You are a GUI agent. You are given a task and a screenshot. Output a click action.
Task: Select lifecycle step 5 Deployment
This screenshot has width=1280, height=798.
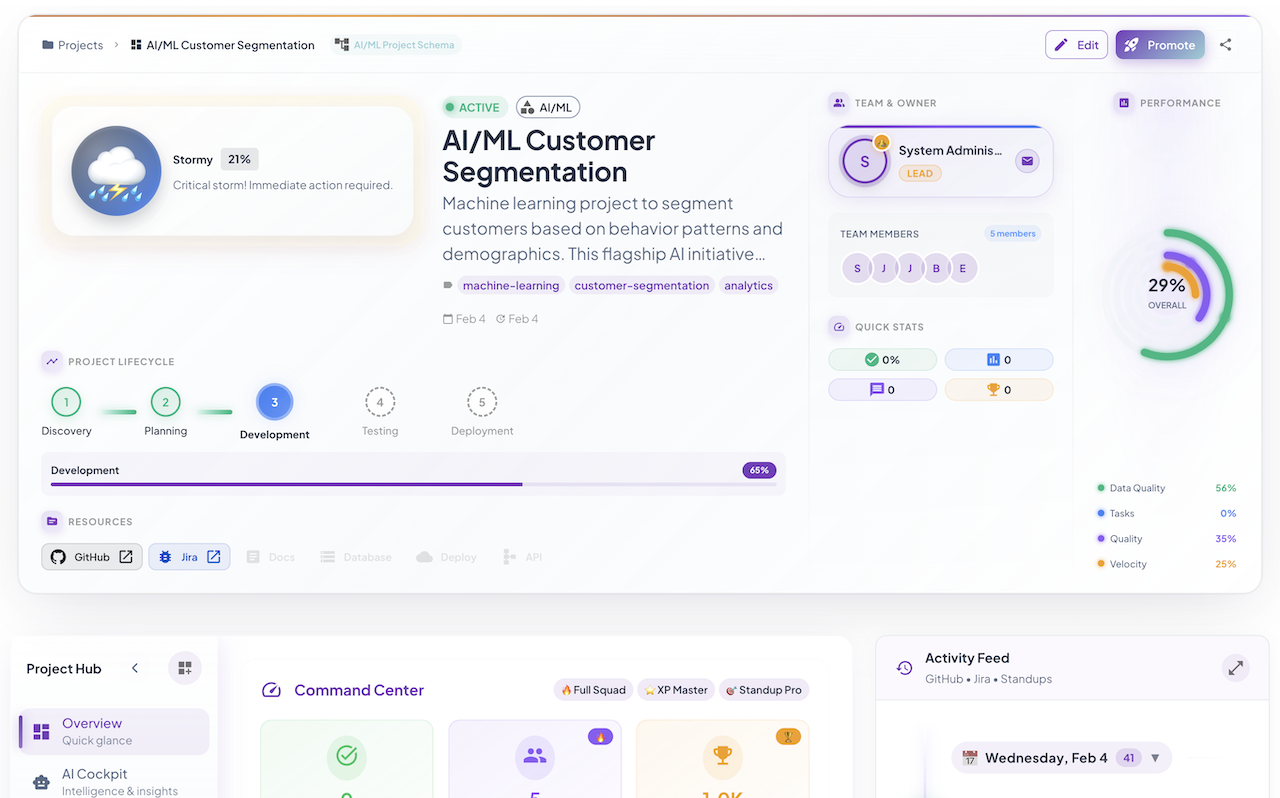click(482, 403)
